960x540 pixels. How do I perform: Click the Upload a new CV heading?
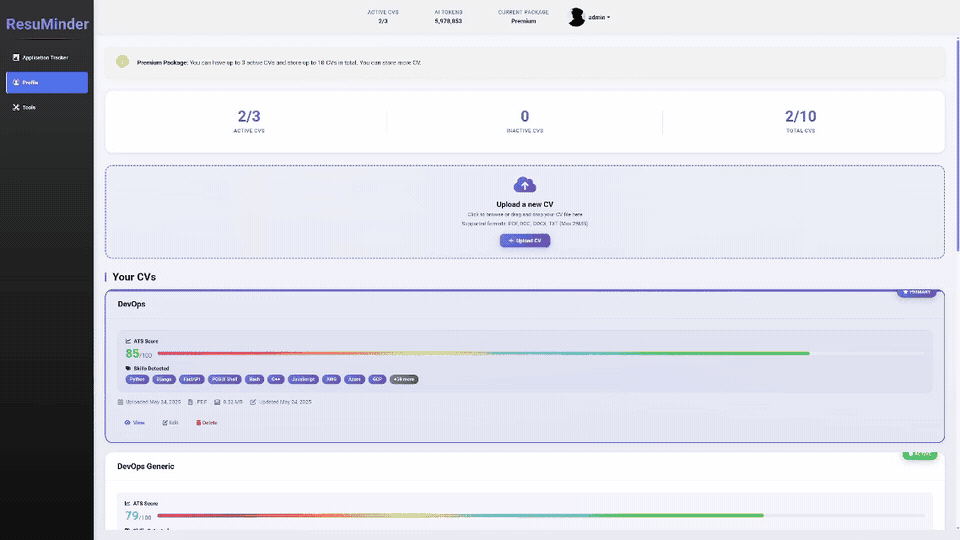tap(525, 204)
